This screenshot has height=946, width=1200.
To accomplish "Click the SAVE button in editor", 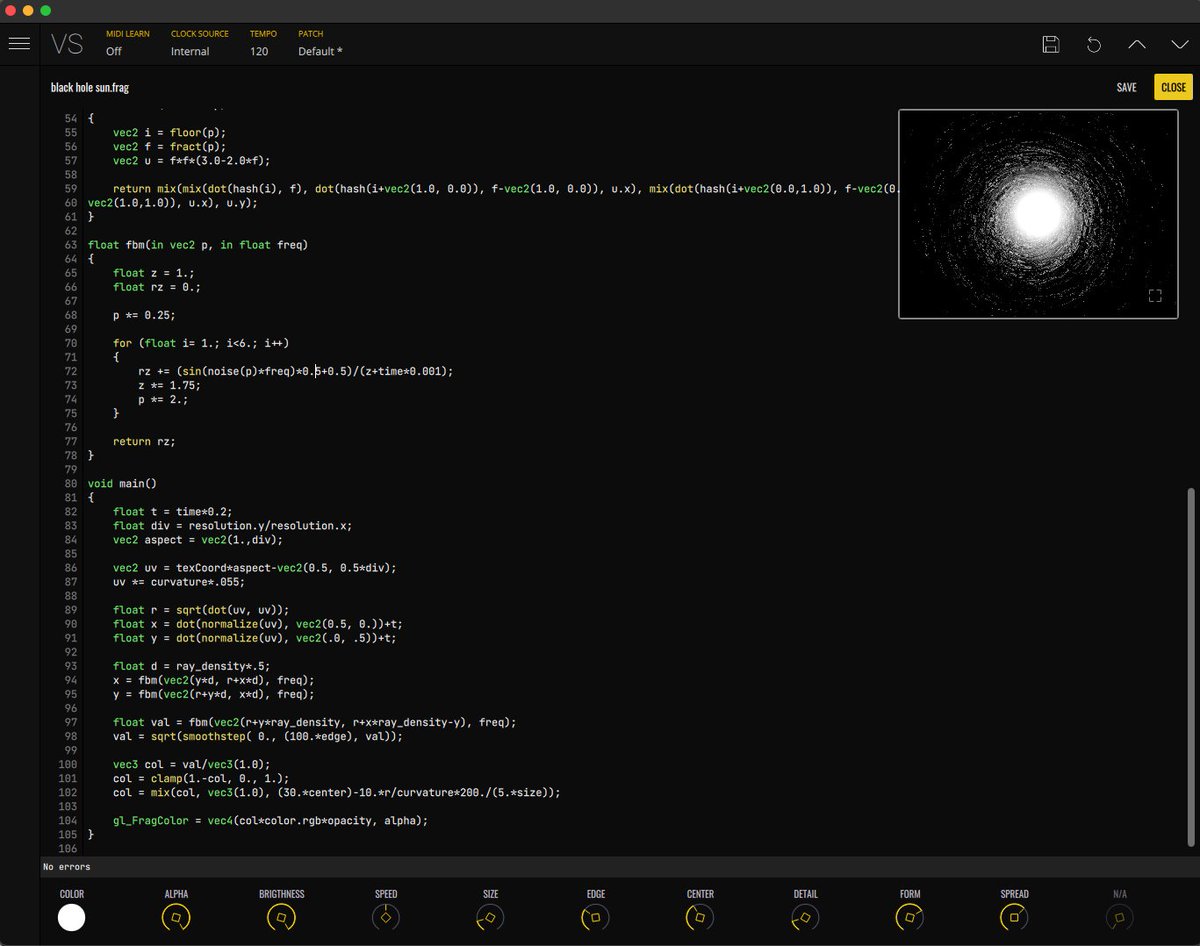I will pos(1126,87).
